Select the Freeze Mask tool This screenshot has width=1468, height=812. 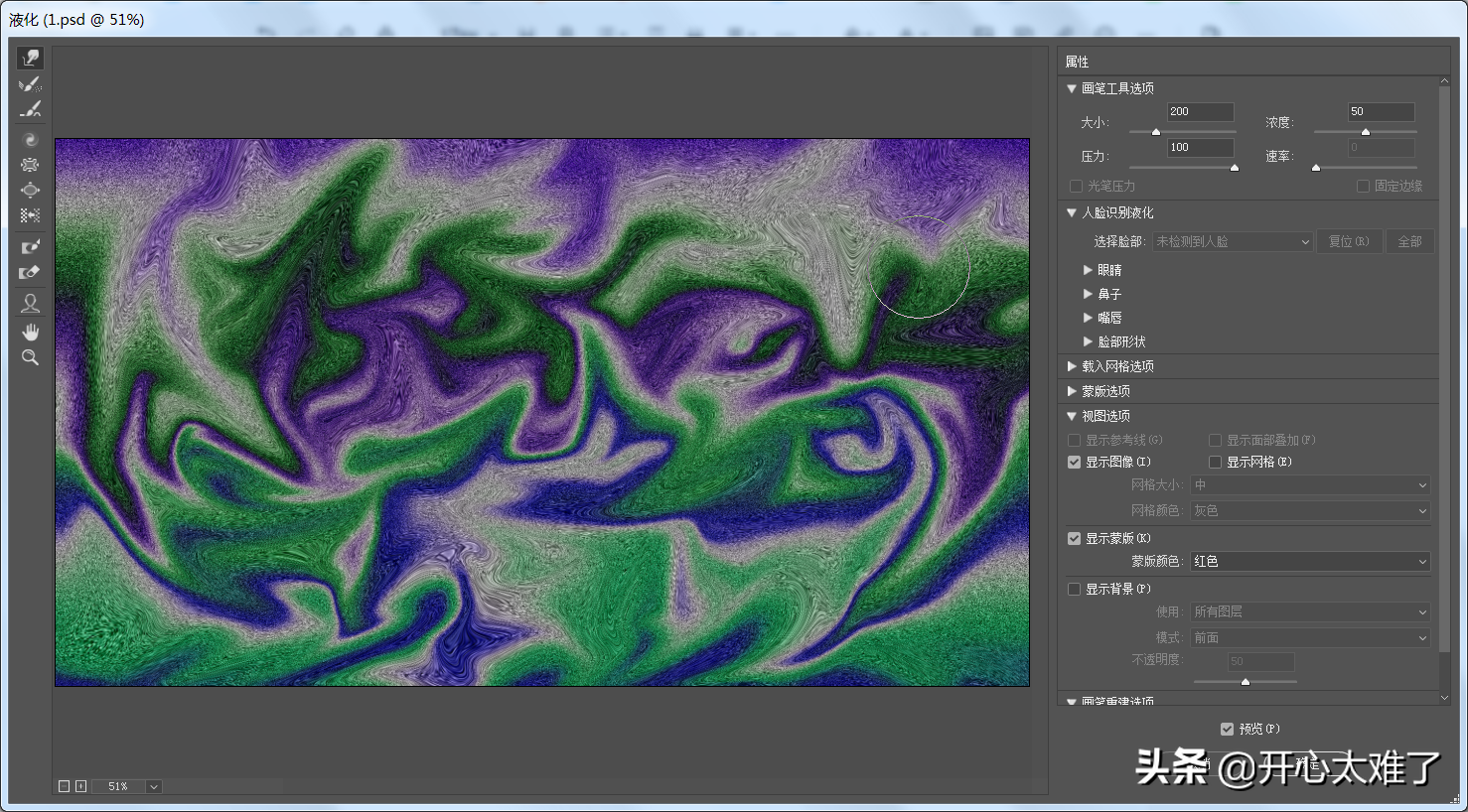(30, 246)
